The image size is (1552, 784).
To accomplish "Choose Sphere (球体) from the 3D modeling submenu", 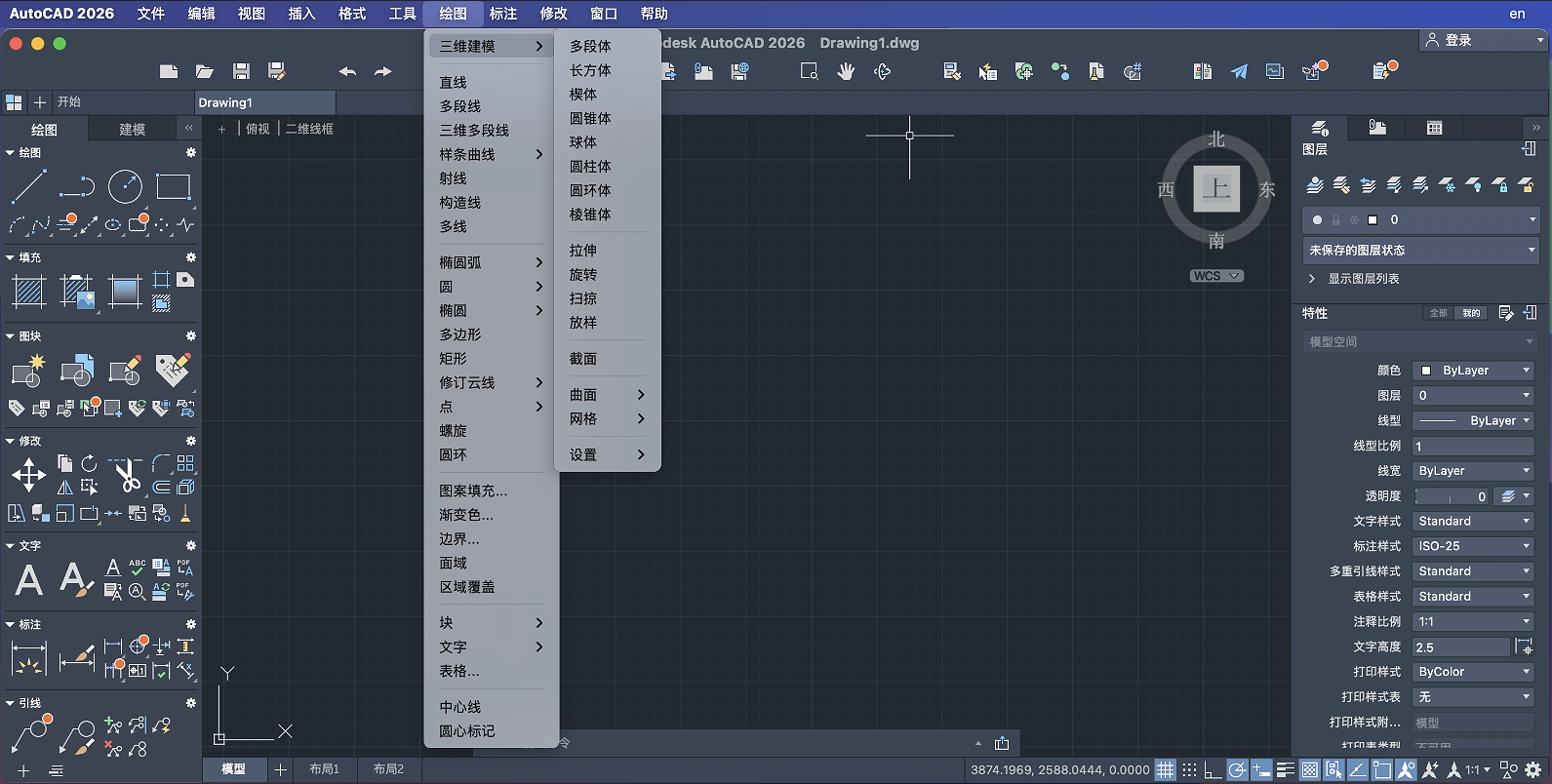I will click(x=583, y=142).
